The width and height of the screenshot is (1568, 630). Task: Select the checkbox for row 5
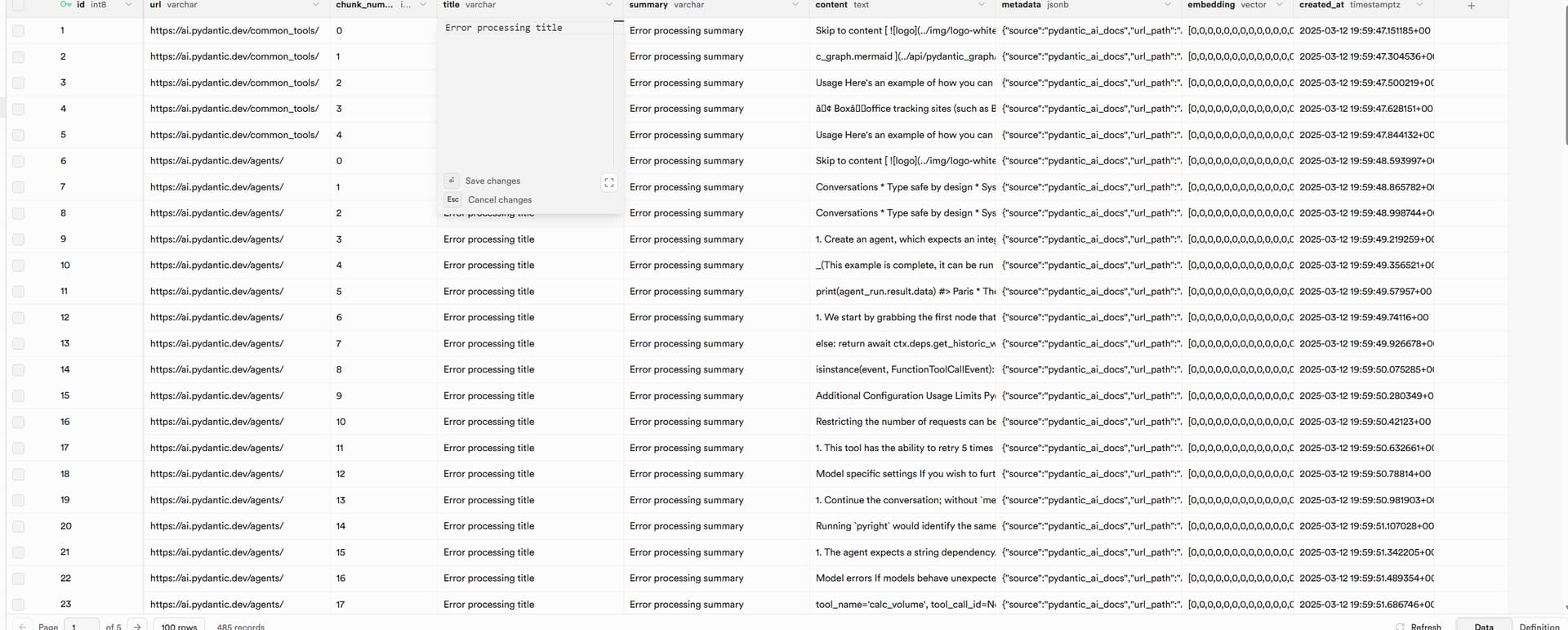pos(18,136)
